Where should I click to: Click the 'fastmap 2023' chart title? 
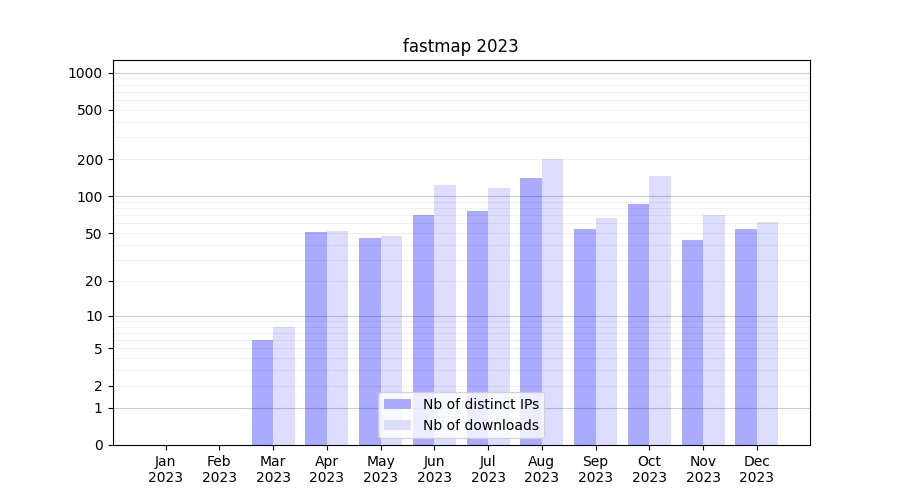(460, 46)
